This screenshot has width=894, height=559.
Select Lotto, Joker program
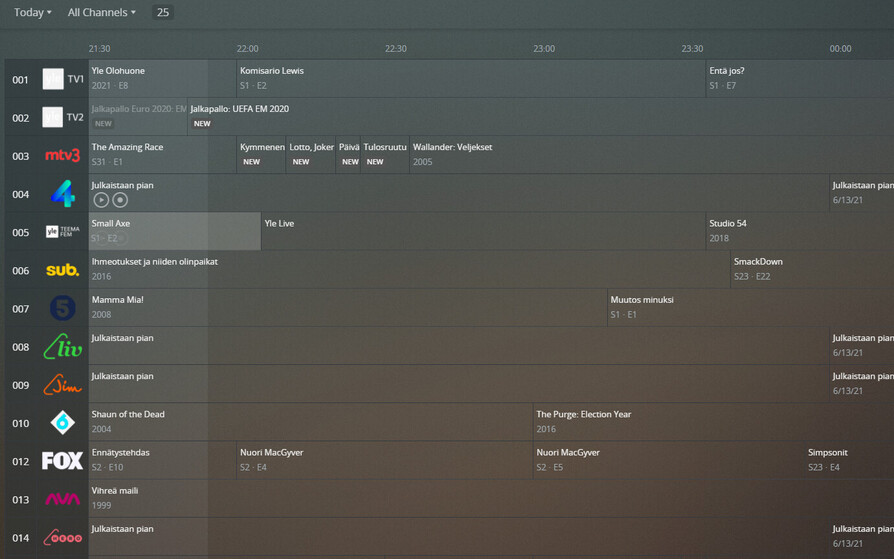pyautogui.click(x=311, y=155)
